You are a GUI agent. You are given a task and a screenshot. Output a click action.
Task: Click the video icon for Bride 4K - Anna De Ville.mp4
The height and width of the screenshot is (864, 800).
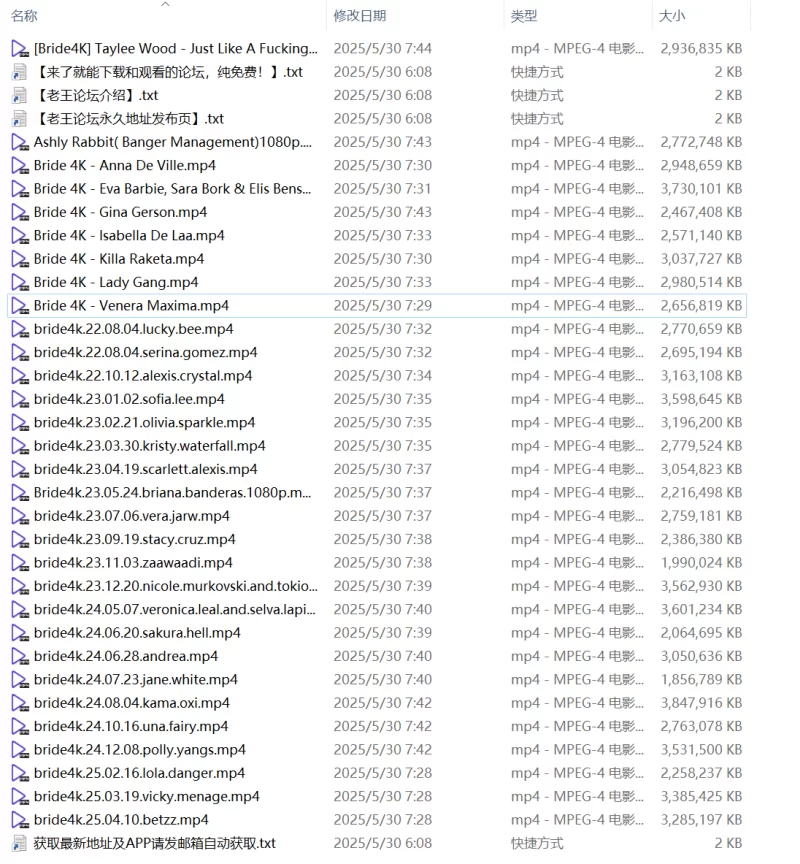pyautogui.click(x=20, y=165)
